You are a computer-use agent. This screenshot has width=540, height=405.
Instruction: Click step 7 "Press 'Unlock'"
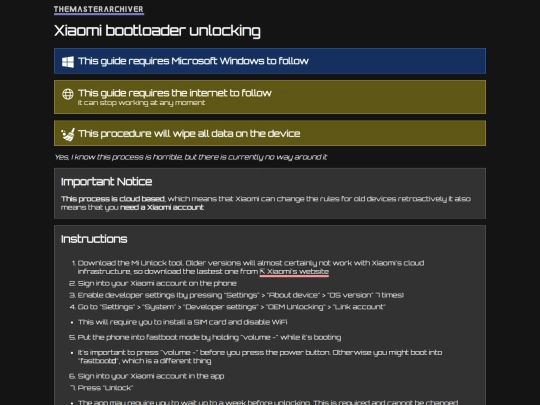[x=105, y=388]
